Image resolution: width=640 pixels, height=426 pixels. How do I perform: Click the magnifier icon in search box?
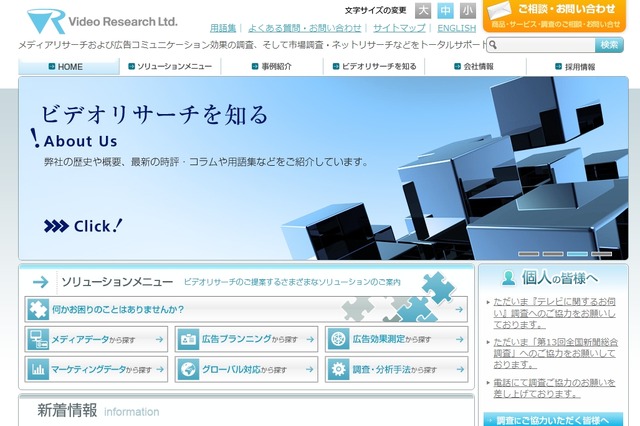[493, 44]
